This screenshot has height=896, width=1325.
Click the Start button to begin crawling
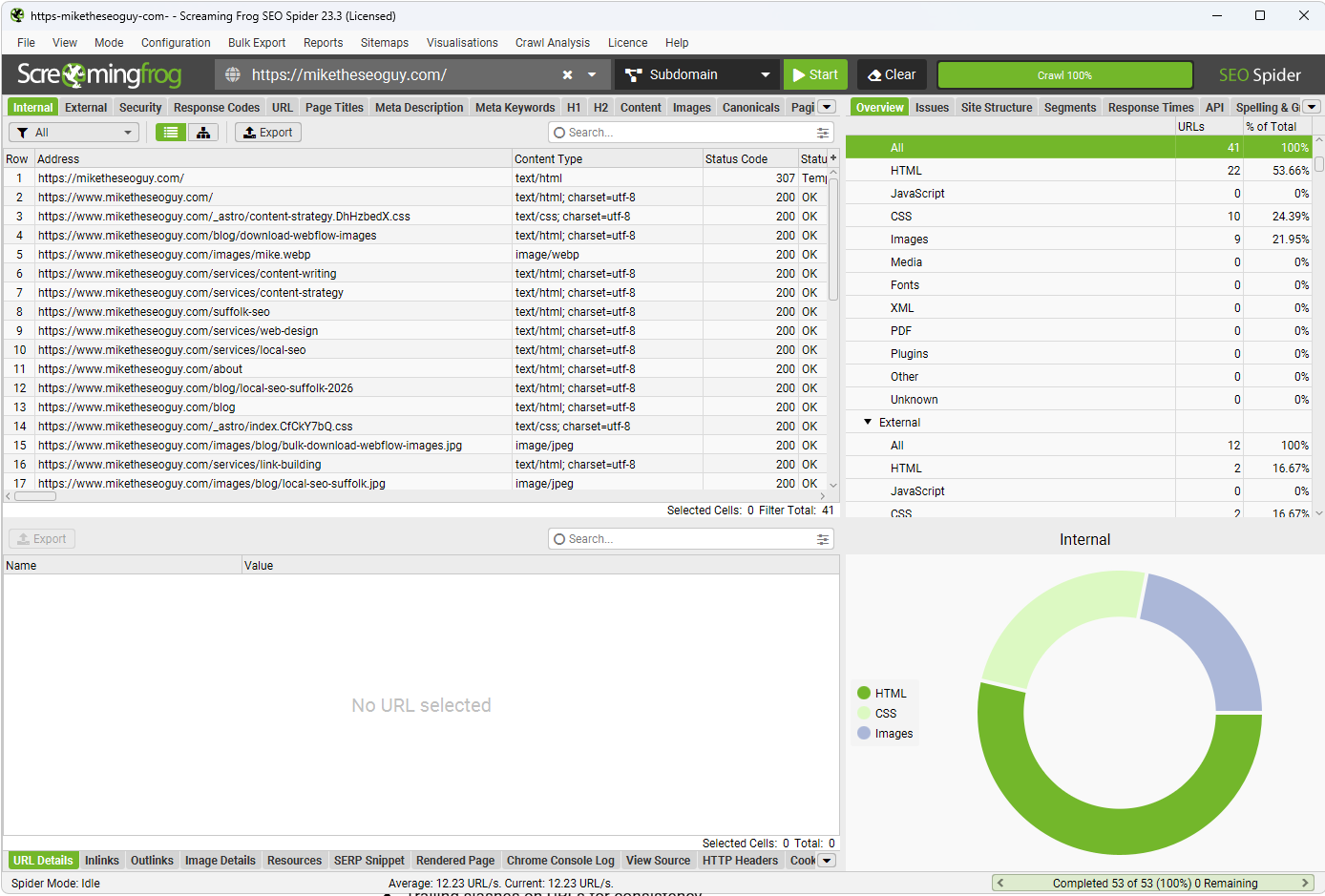(815, 73)
